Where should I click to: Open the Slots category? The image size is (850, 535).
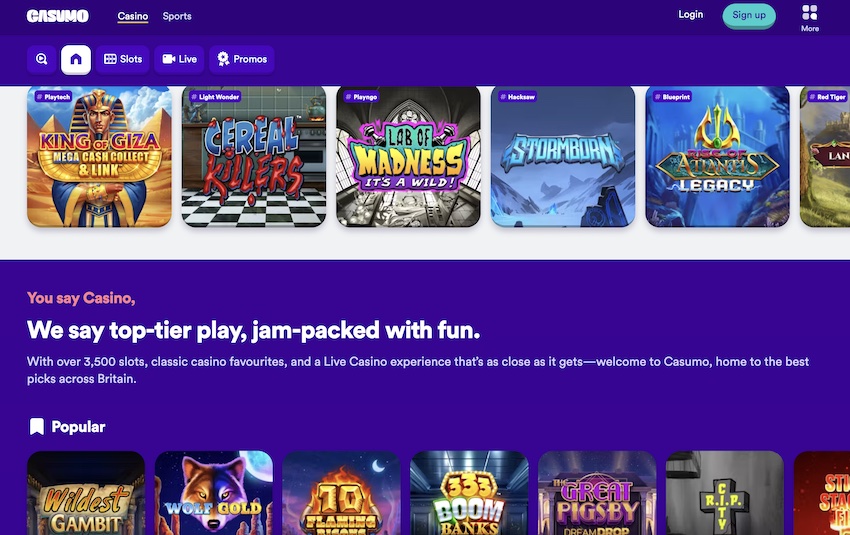123,59
